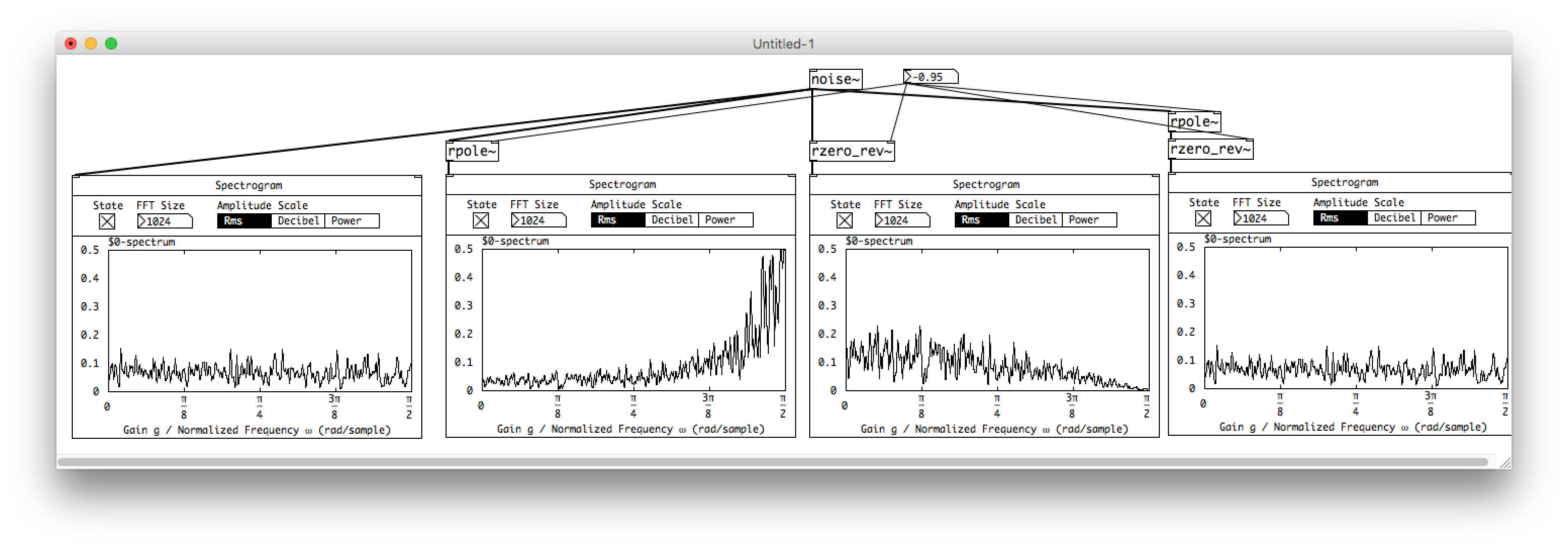Toggle State checkbox in third spectrogram
Viewport: 1568px width, 550px height.
point(844,220)
